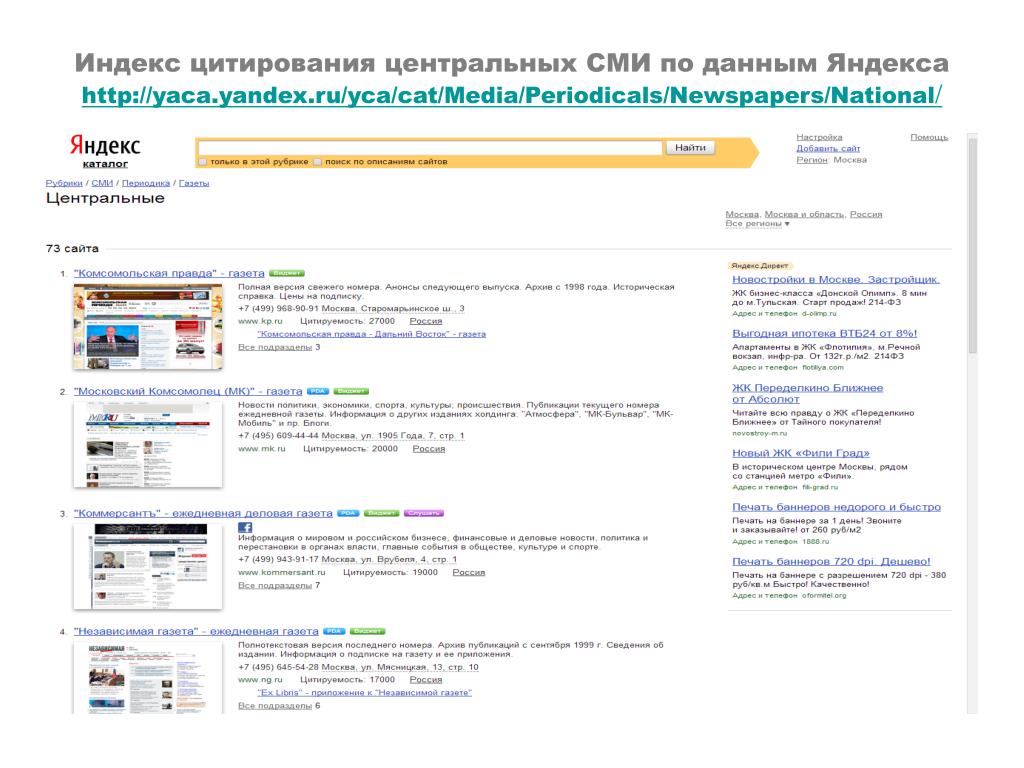The height and width of the screenshot is (768, 1024).
Task: Click the Независимая газета site thumbnail
Action: coord(148,678)
